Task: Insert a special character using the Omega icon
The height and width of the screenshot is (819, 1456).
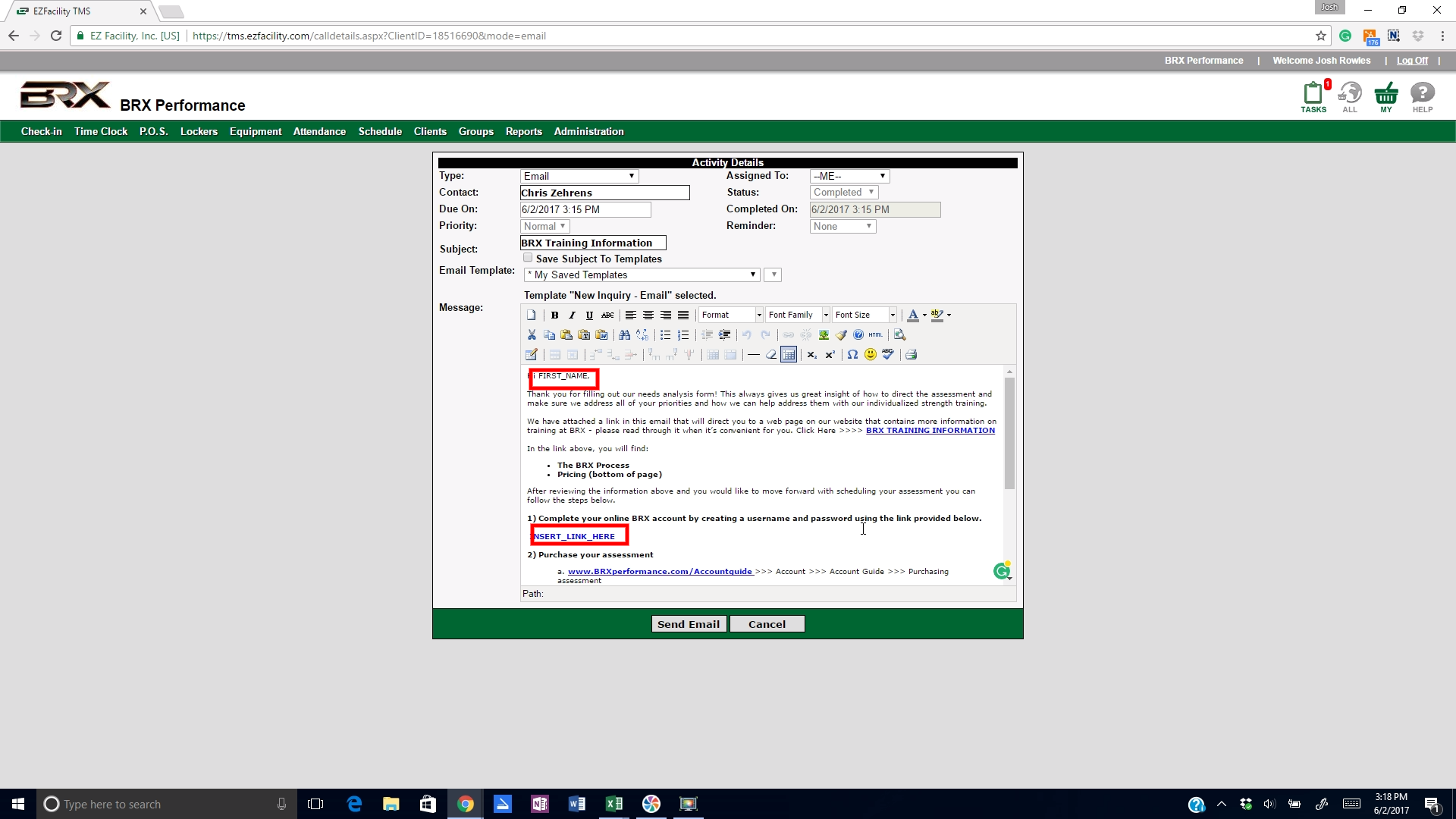Action: (x=852, y=355)
